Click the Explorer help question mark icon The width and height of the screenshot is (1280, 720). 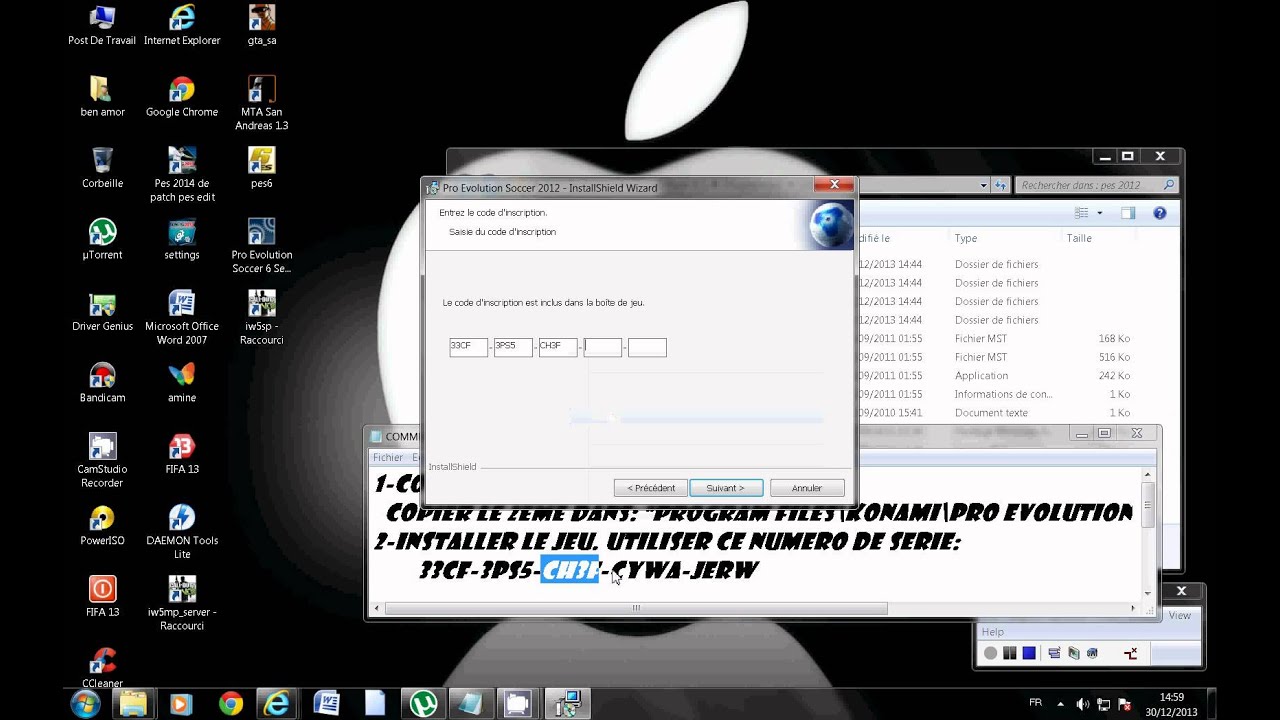(1160, 213)
